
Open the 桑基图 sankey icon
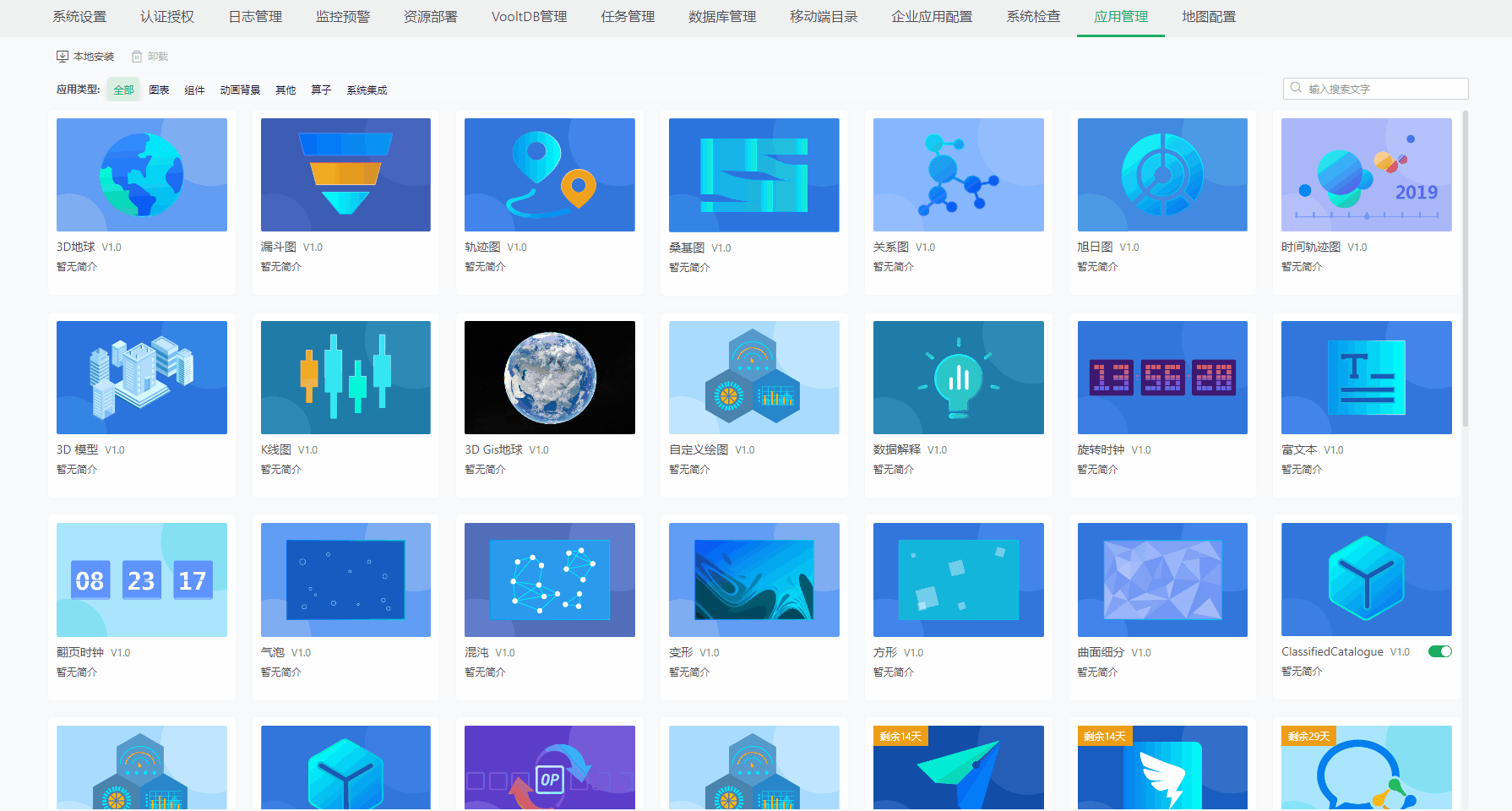click(754, 175)
